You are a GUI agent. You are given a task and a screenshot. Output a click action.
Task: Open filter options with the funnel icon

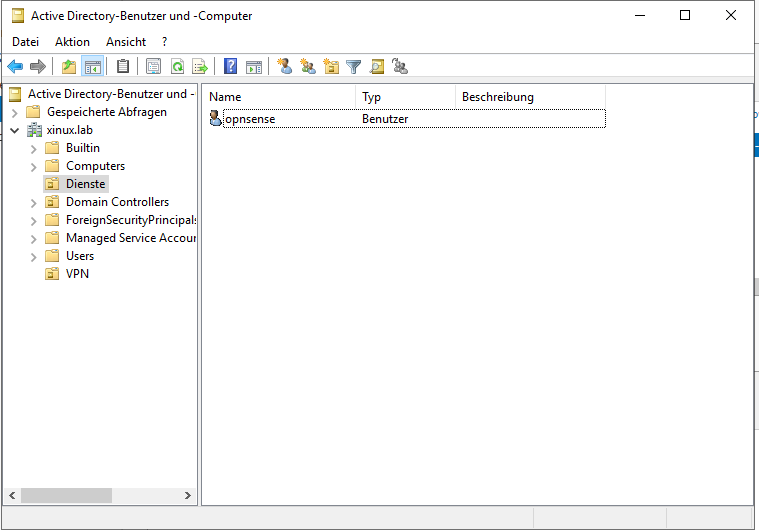[x=354, y=67]
